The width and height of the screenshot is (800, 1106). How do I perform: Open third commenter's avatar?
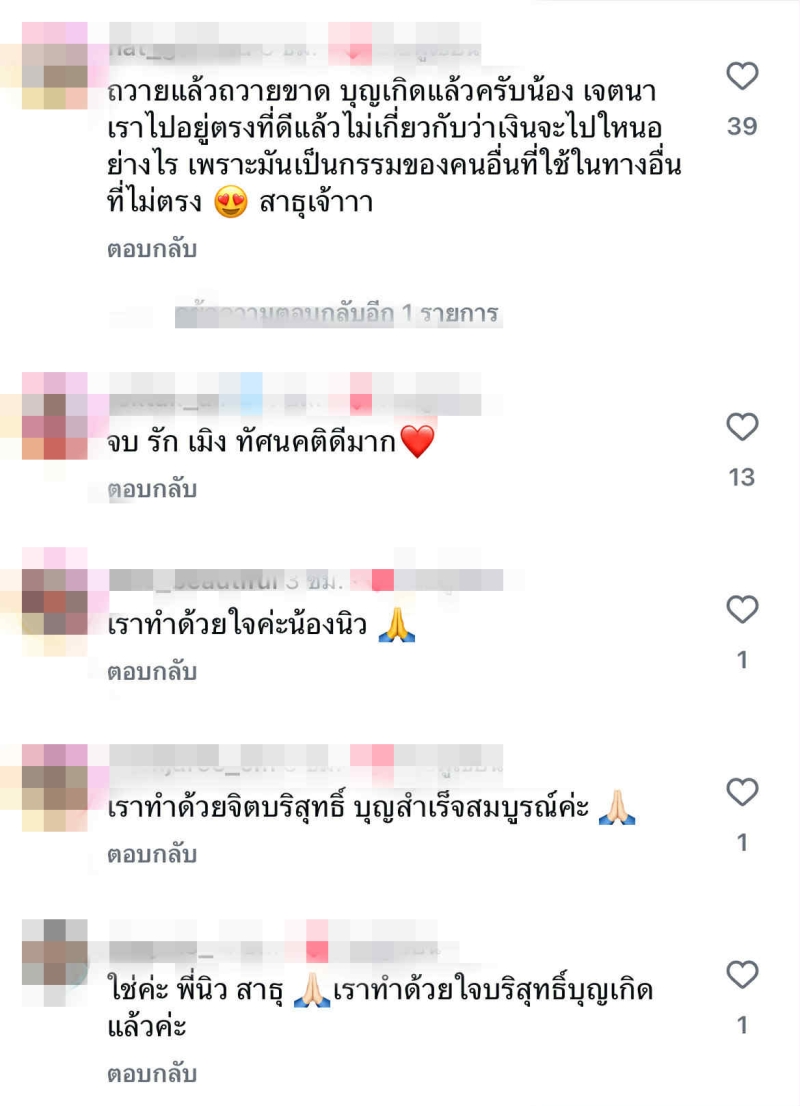55,592
